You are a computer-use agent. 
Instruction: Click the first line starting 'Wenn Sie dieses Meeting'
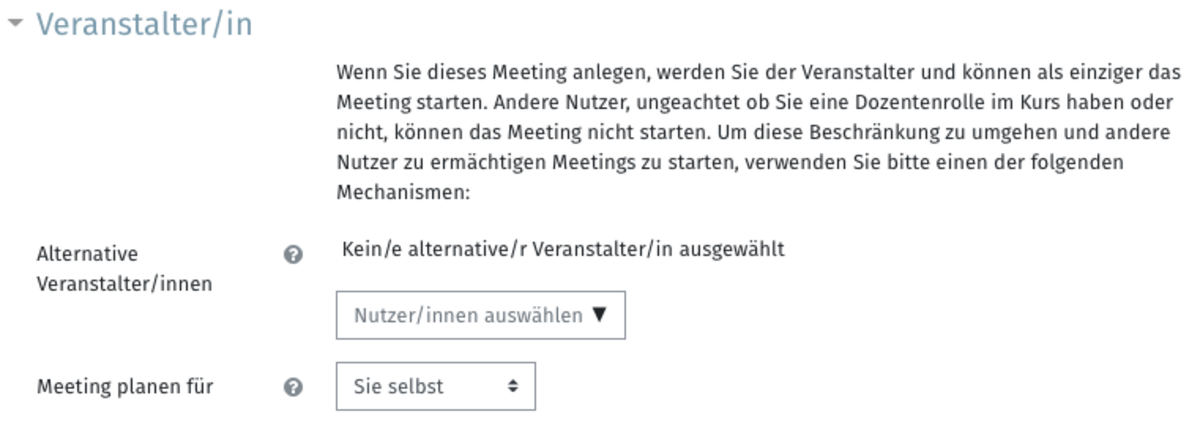pos(758,74)
